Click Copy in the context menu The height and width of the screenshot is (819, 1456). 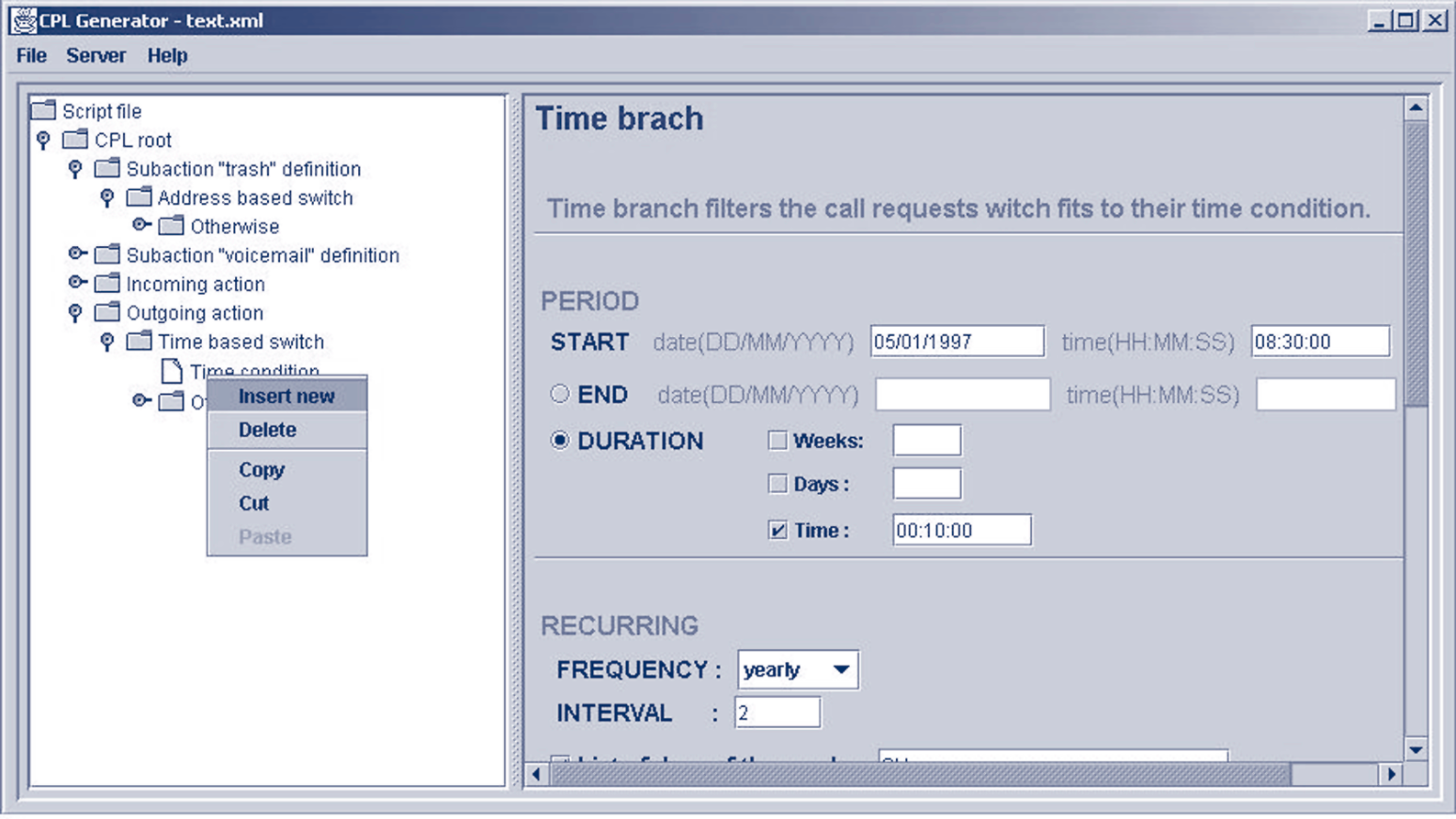262,470
